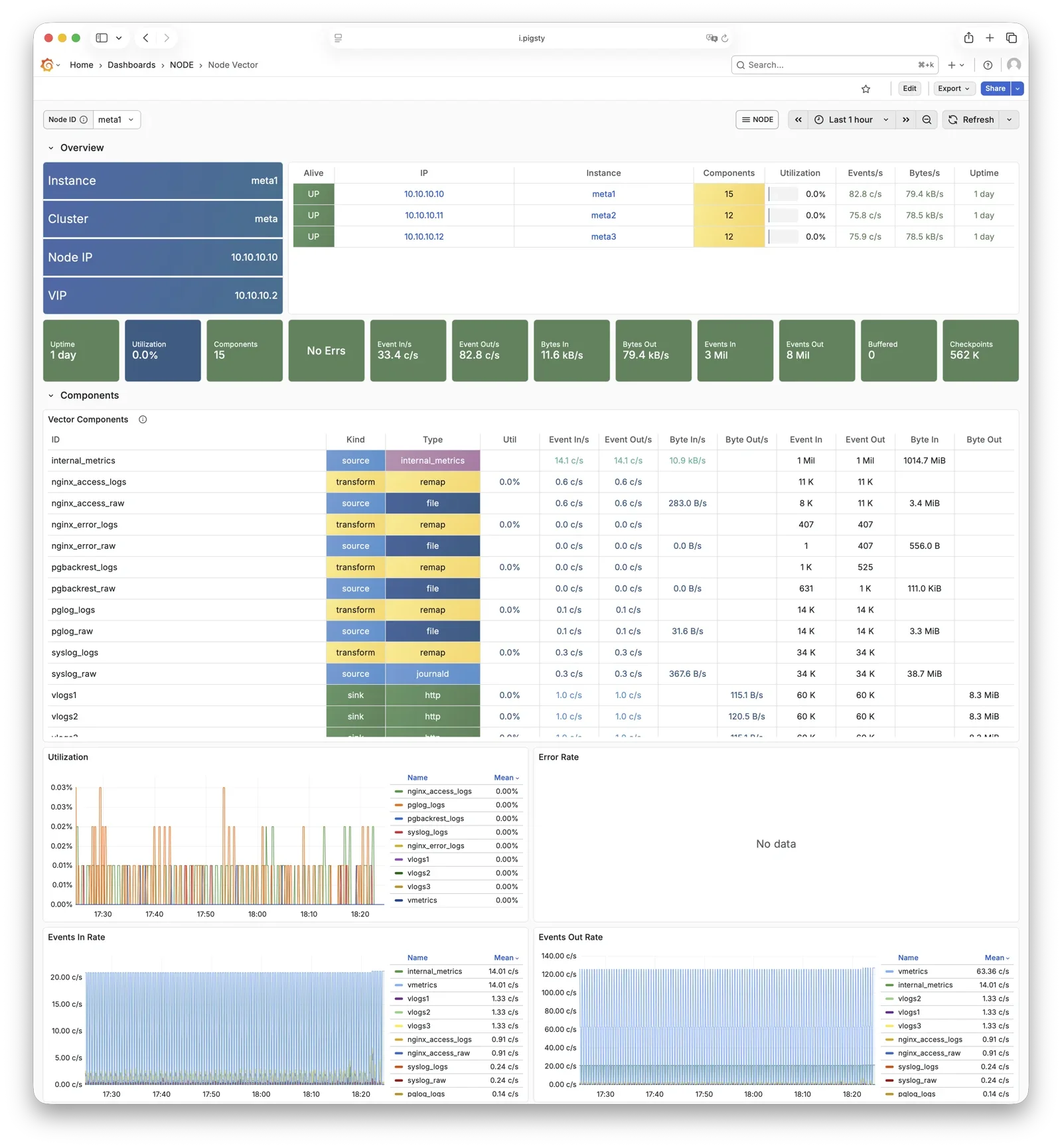Toggle vmetrics series in Events Out legend
This screenshot has height=1148, width=1062.
[x=913, y=971]
